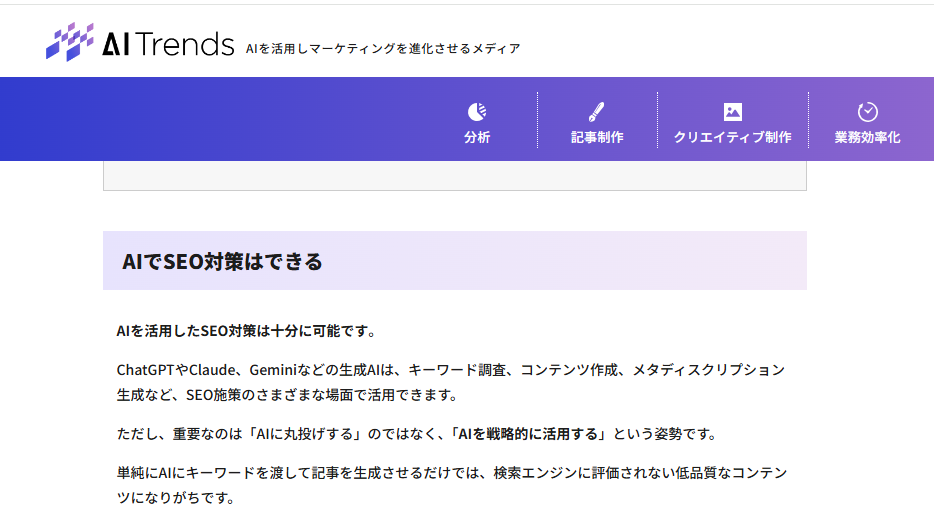The height and width of the screenshot is (516, 934).
Task: Open the 業務効率化 clock checkmark icon
Action: [x=867, y=112]
